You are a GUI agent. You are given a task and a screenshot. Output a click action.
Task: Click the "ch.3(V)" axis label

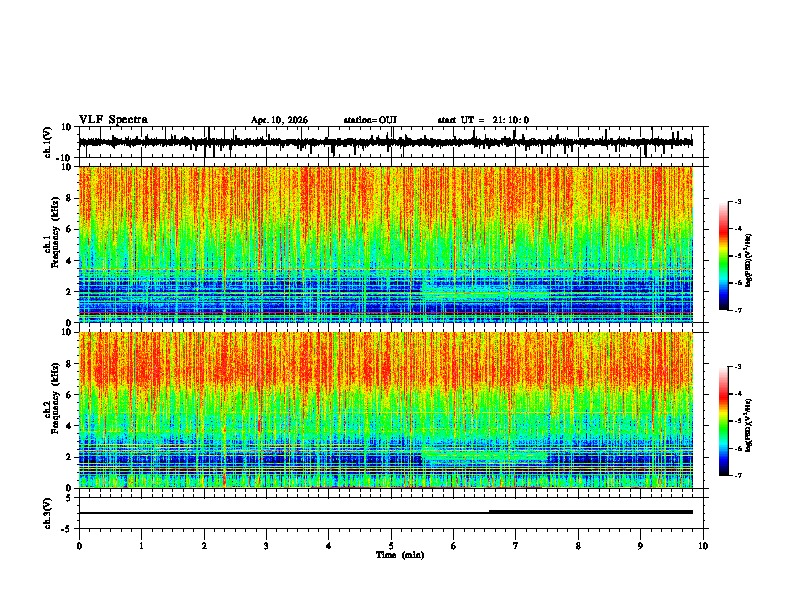pyautogui.click(x=48, y=514)
